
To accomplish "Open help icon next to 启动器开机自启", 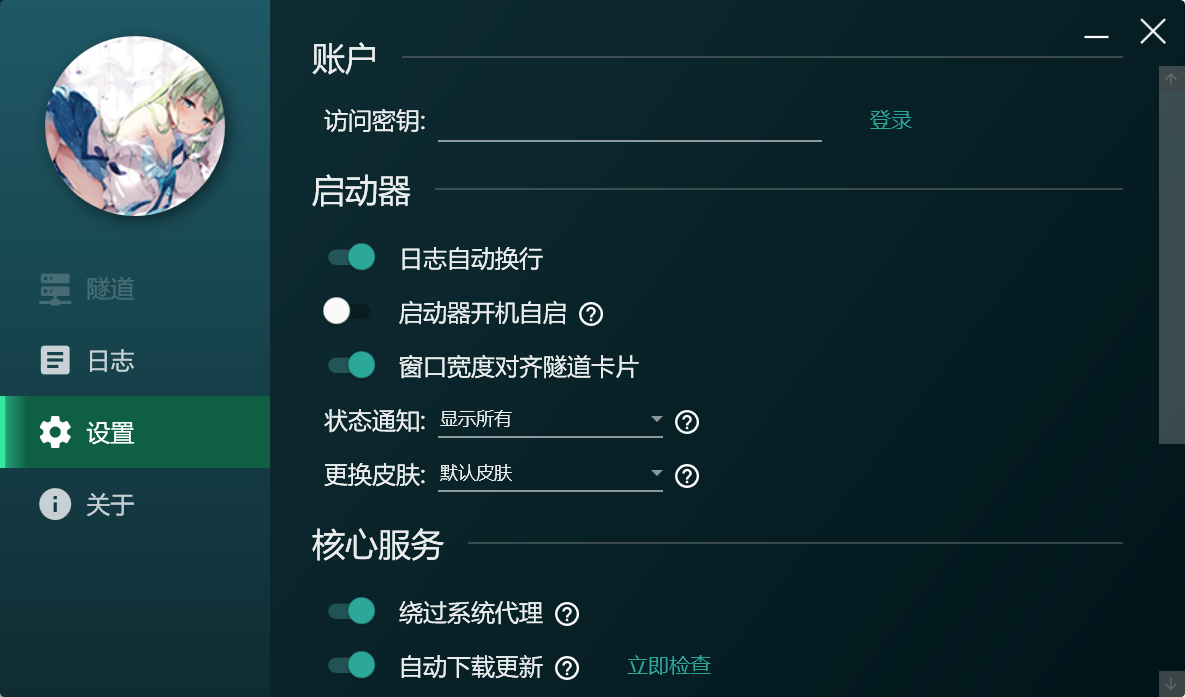I will point(591,314).
